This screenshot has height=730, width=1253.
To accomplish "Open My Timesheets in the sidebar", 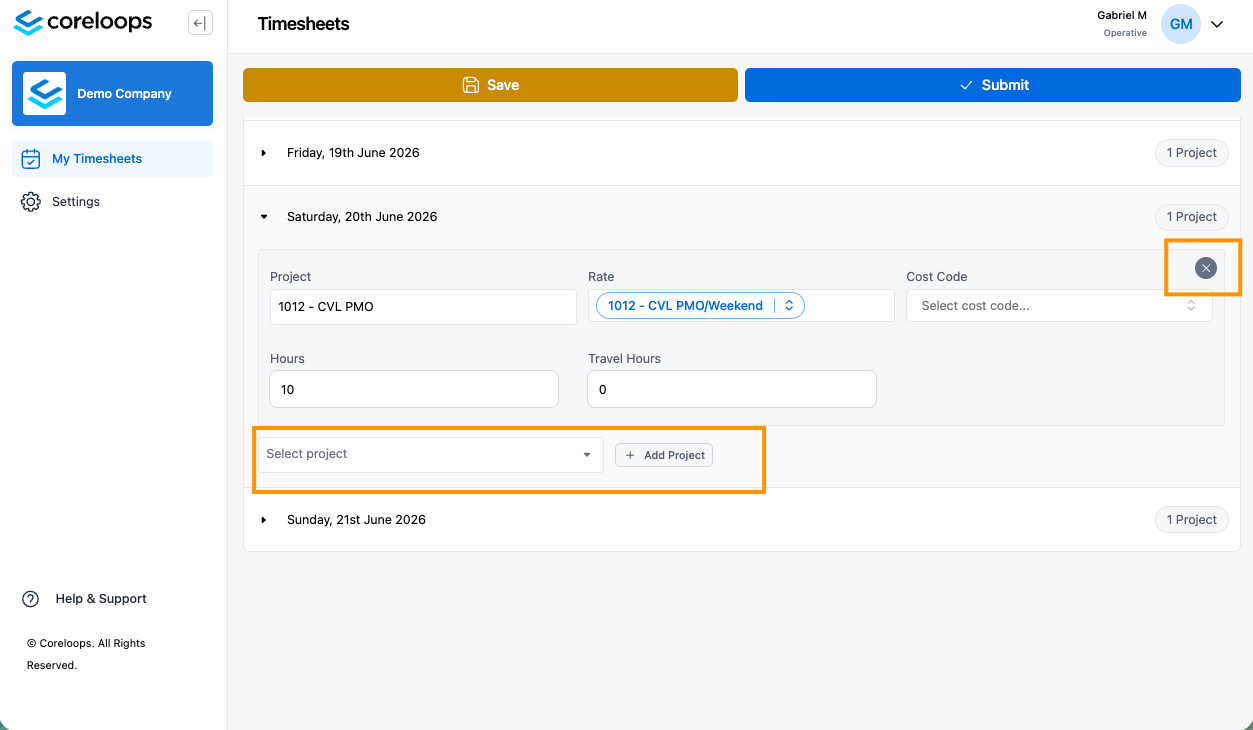I will click(112, 158).
